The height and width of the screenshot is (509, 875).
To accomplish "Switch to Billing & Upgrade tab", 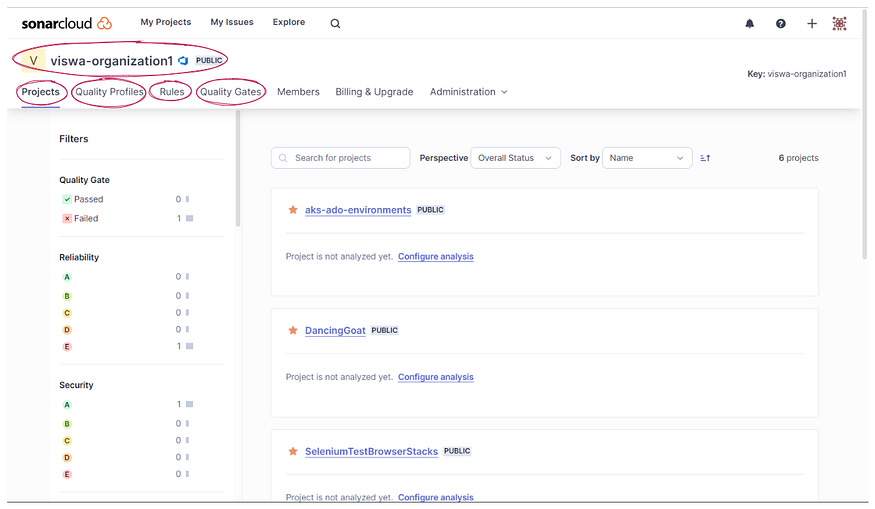I will click(x=374, y=92).
